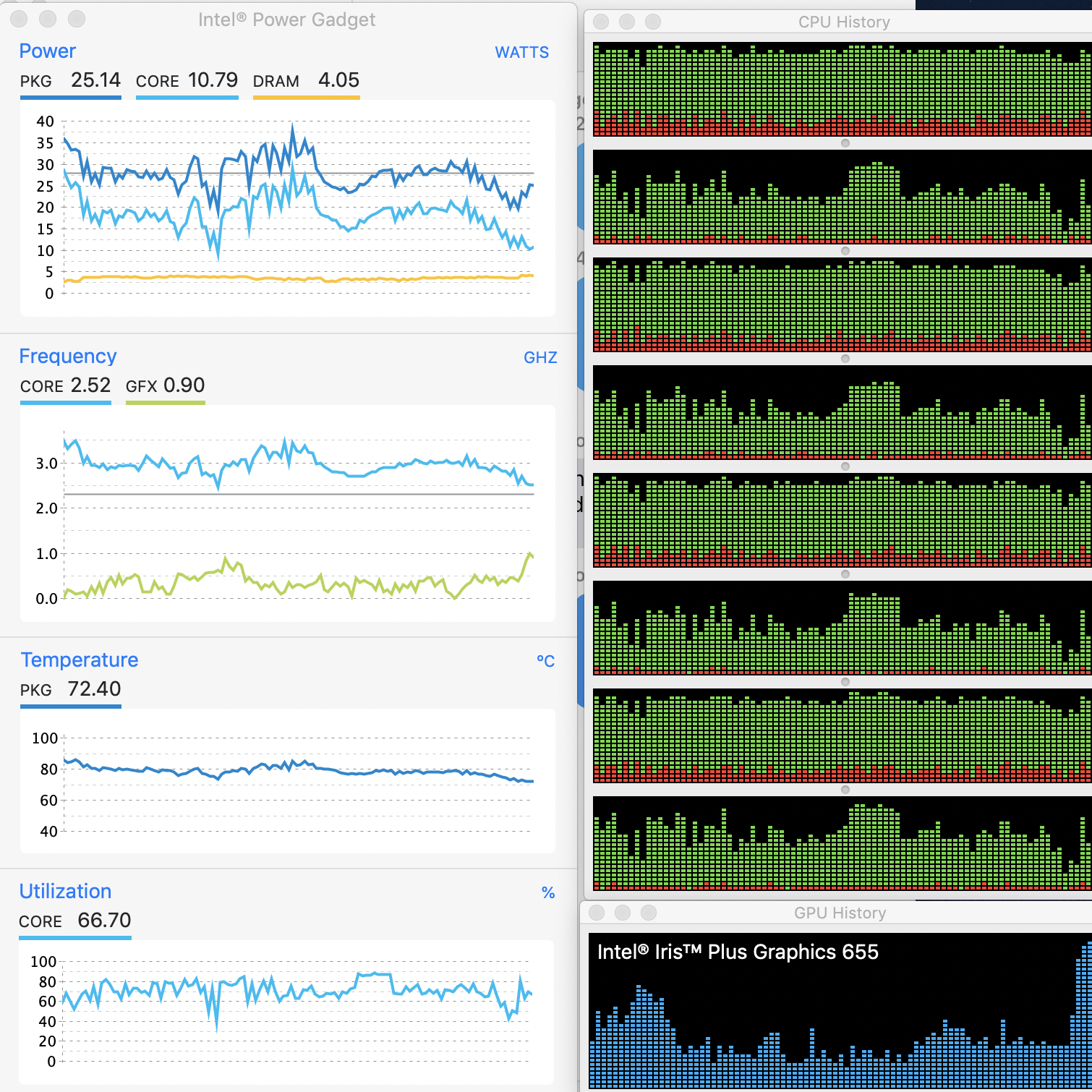Click the "WATTS" unit label
Screen dimensions: 1092x1092
click(x=522, y=53)
